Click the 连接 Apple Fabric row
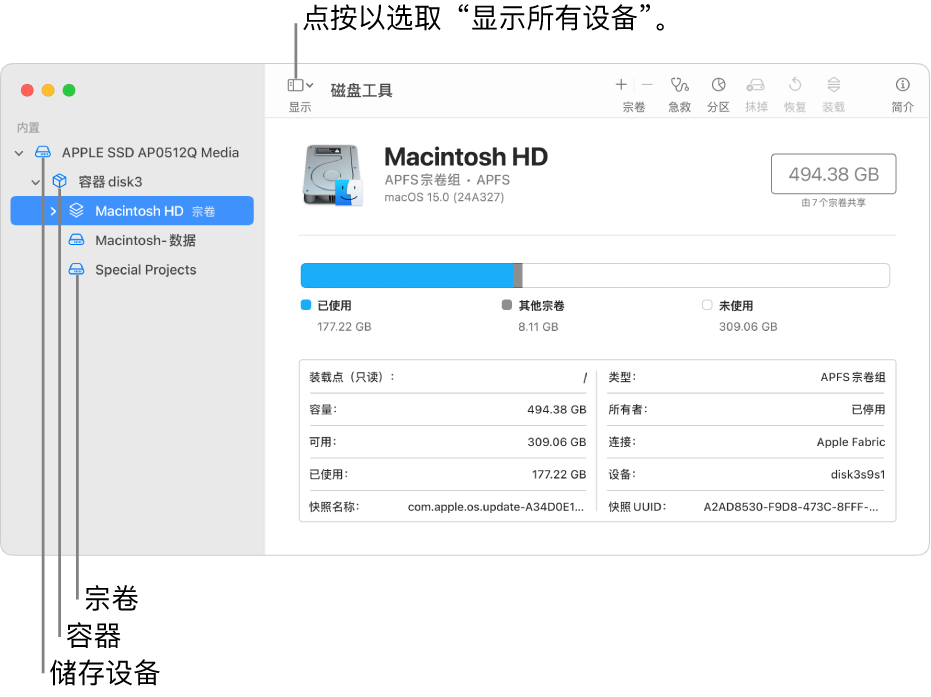Screen dimensions: 931x697 (x=746, y=442)
